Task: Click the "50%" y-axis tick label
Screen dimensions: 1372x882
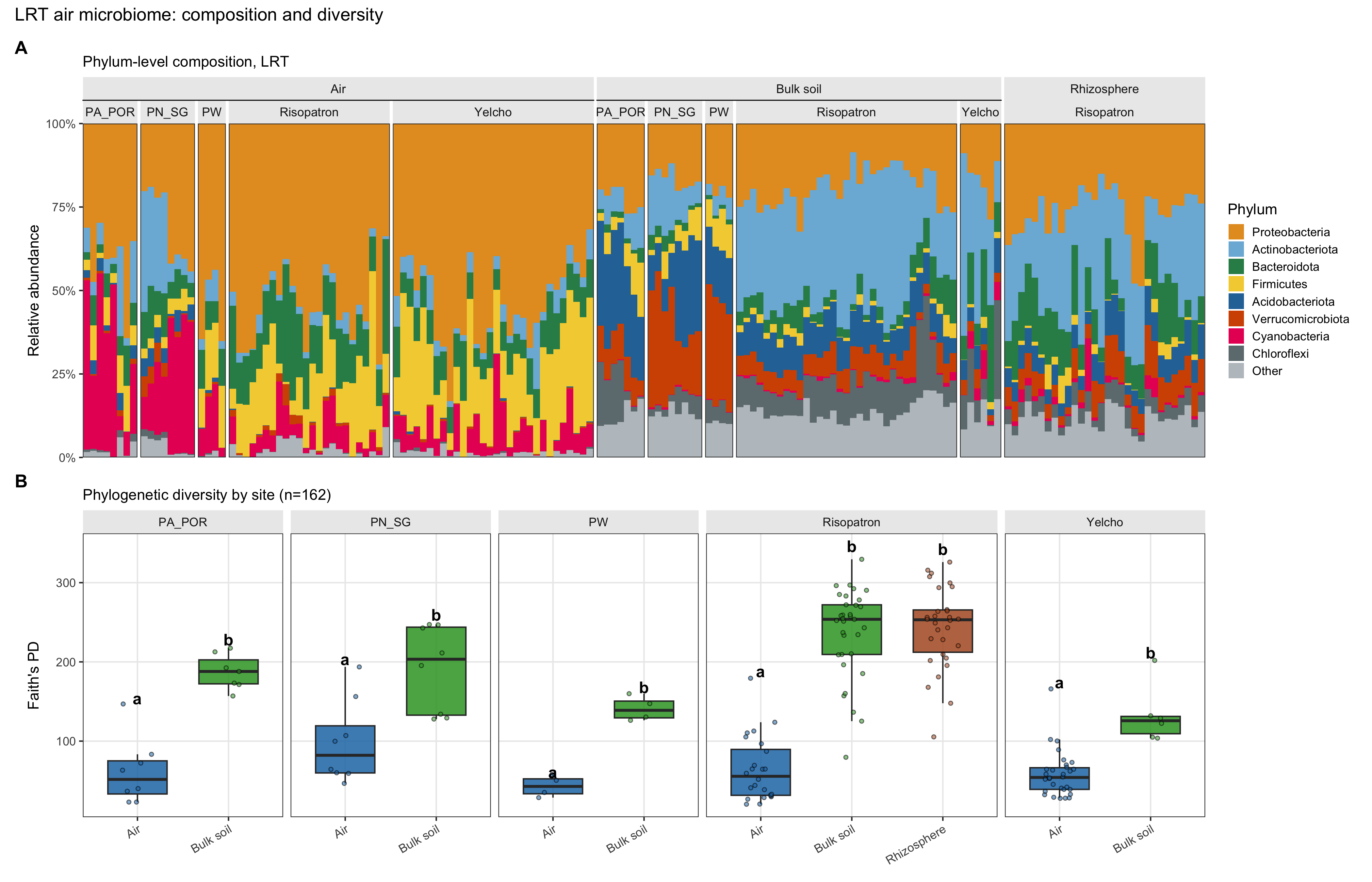Action: coord(64,291)
